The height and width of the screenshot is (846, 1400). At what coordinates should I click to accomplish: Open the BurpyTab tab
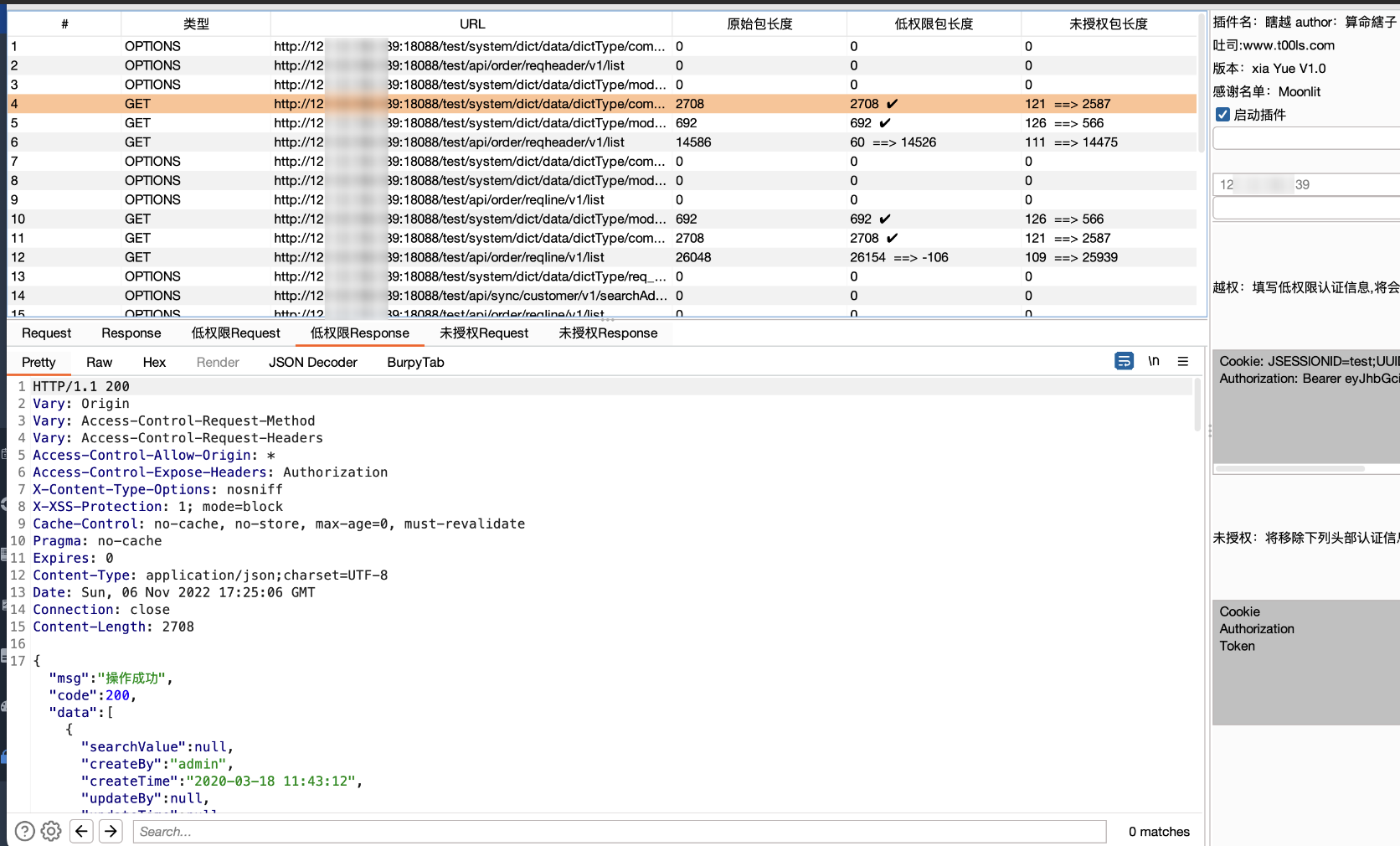click(415, 363)
